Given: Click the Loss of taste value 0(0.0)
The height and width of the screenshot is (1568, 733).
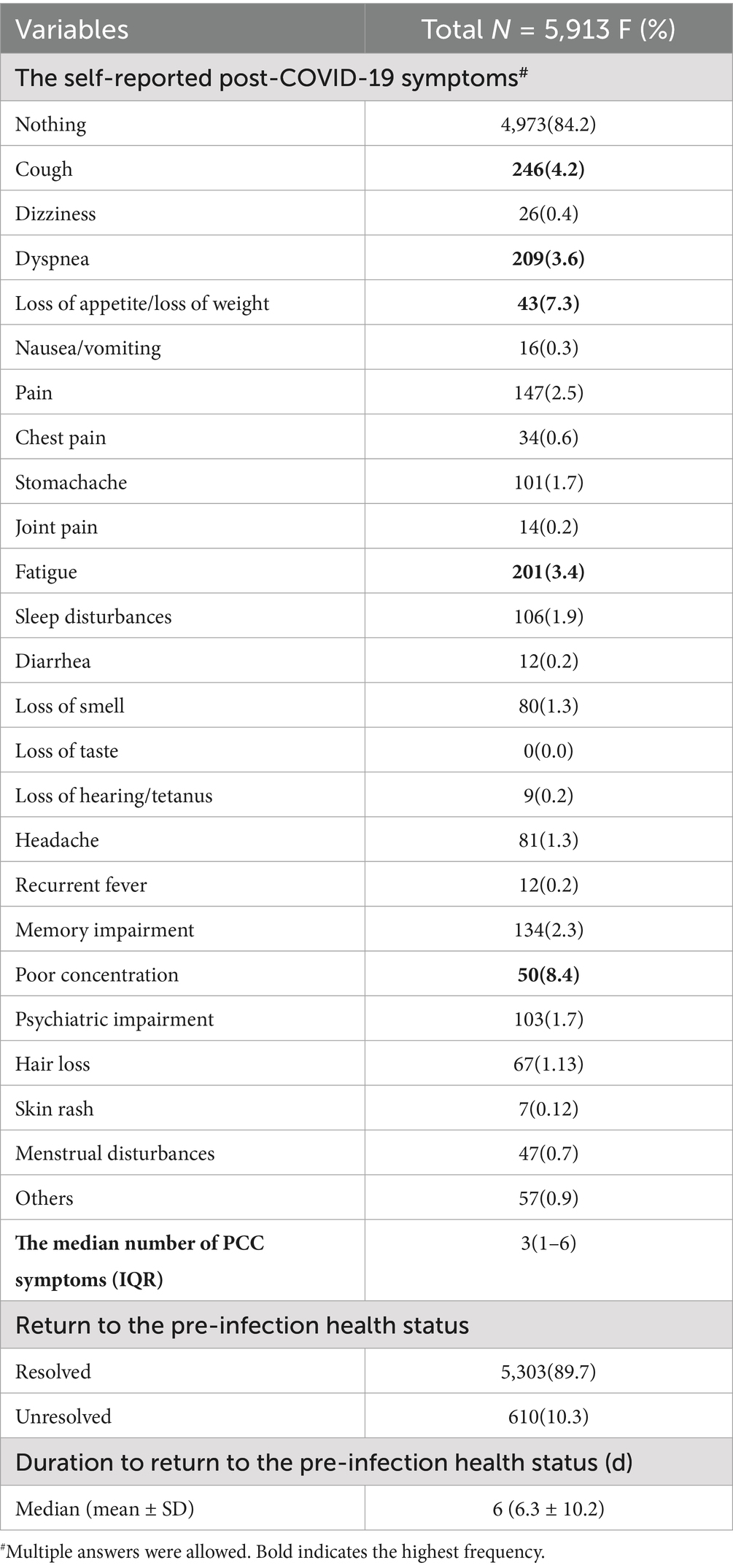Looking at the screenshot, I should 548,751.
